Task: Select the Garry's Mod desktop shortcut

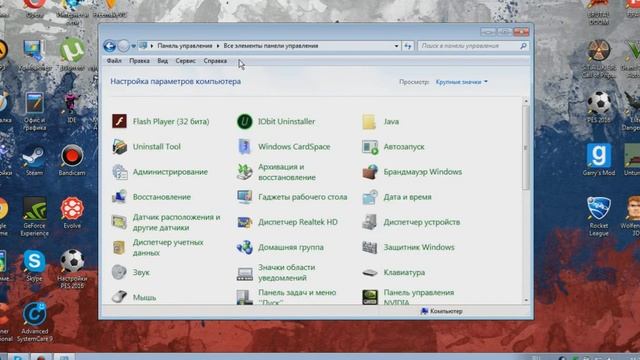Action: pos(599,160)
